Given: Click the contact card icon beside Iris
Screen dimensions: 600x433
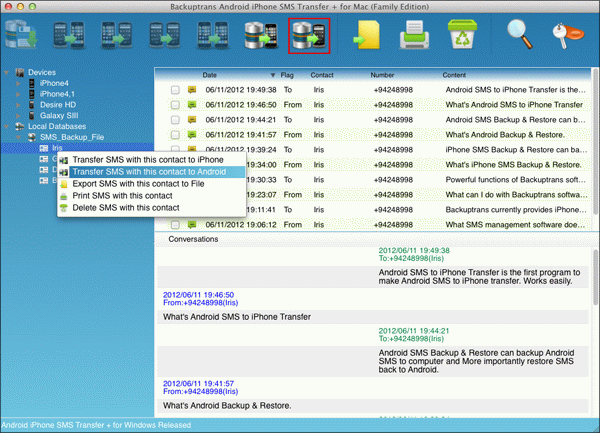Looking at the screenshot, I should [x=44, y=148].
